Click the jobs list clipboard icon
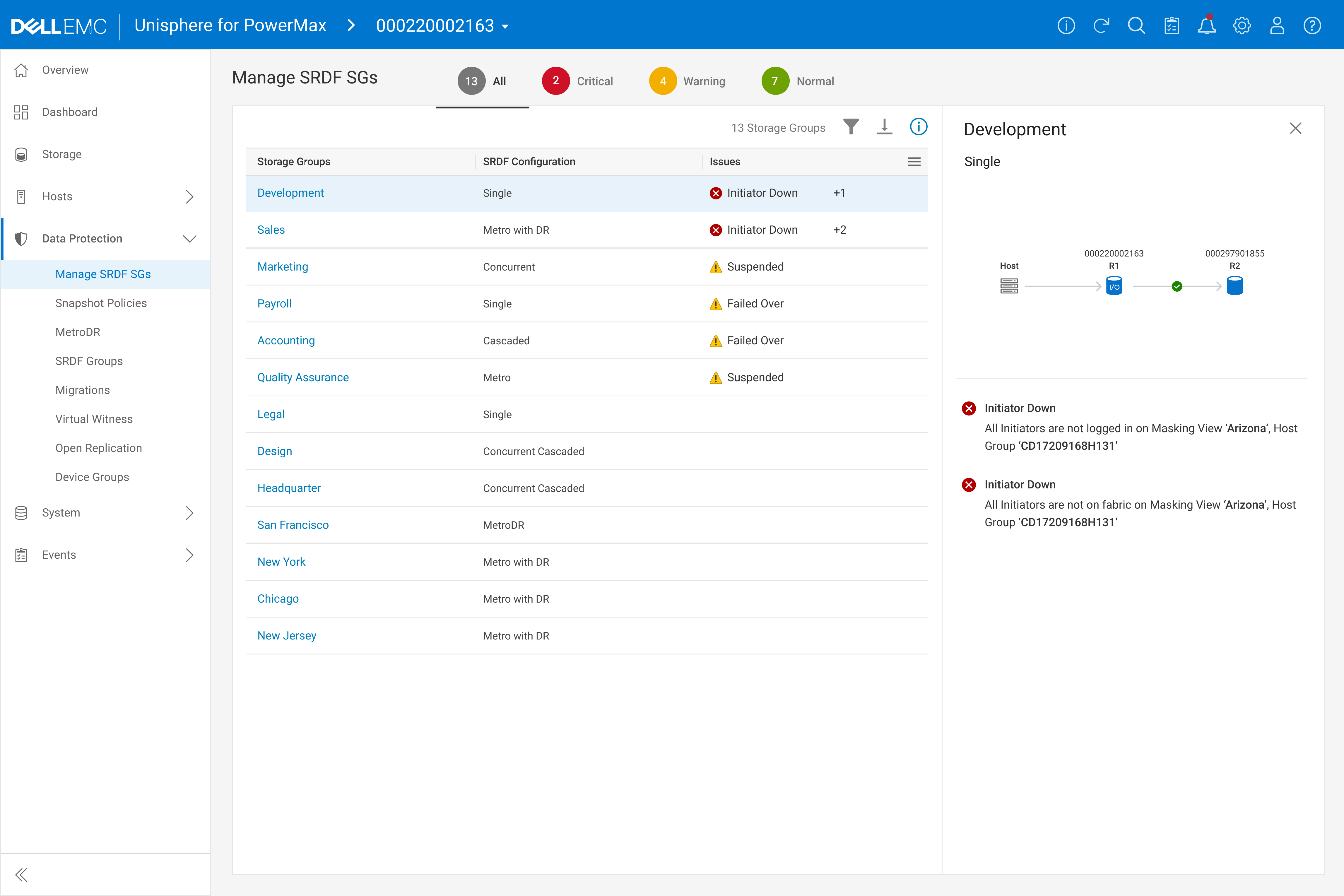The width and height of the screenshot is (1344, 896). click(x=1172, y=26)
